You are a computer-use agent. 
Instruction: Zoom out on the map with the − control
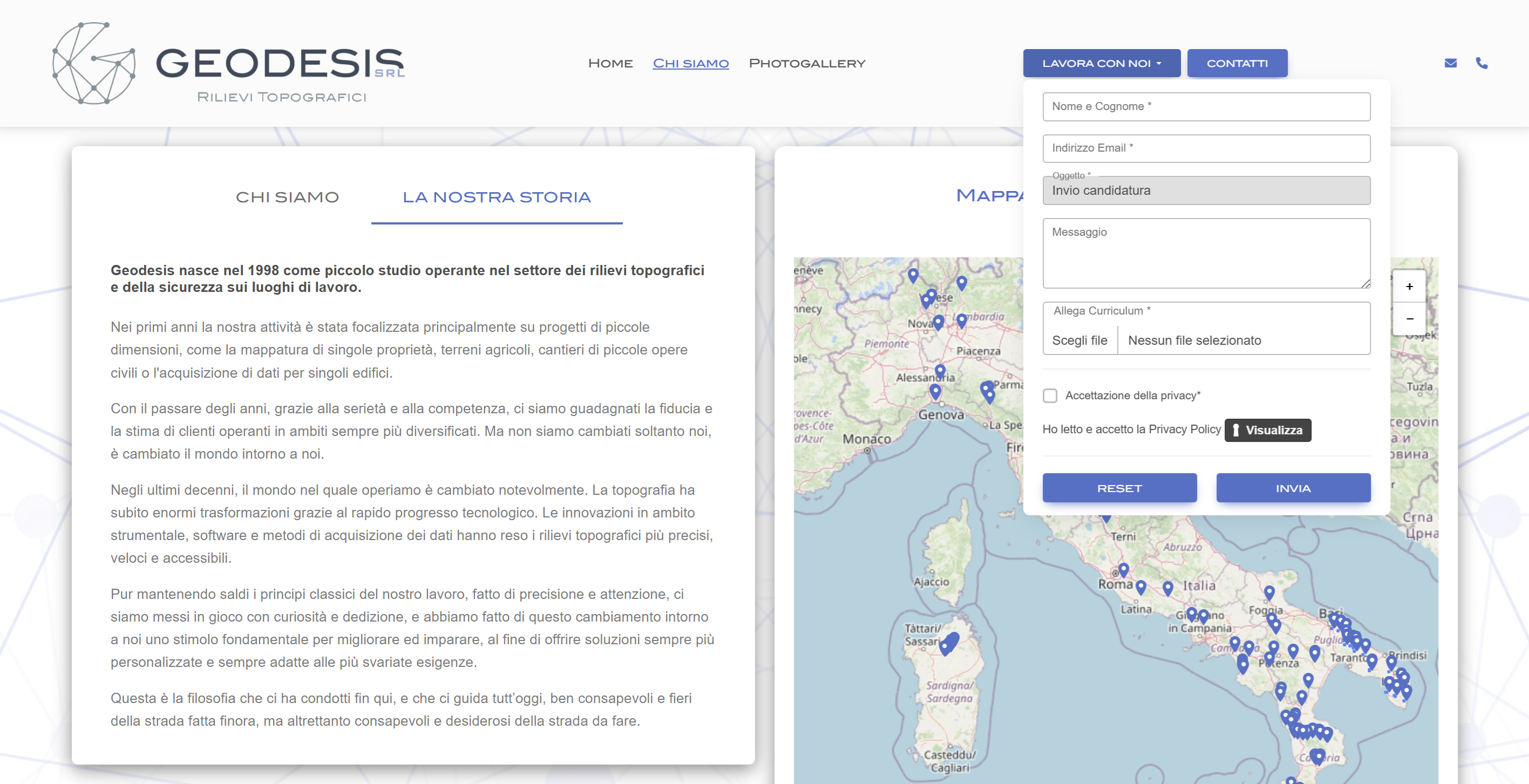1409,319
